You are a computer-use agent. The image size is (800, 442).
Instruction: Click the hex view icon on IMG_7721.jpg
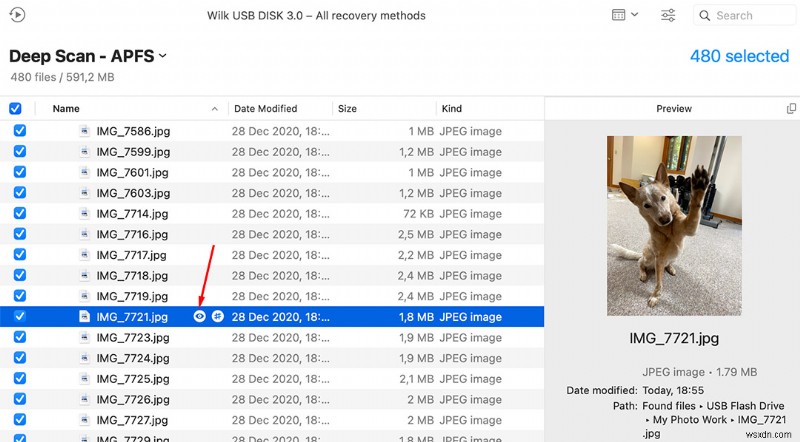[x=218, y=316]
